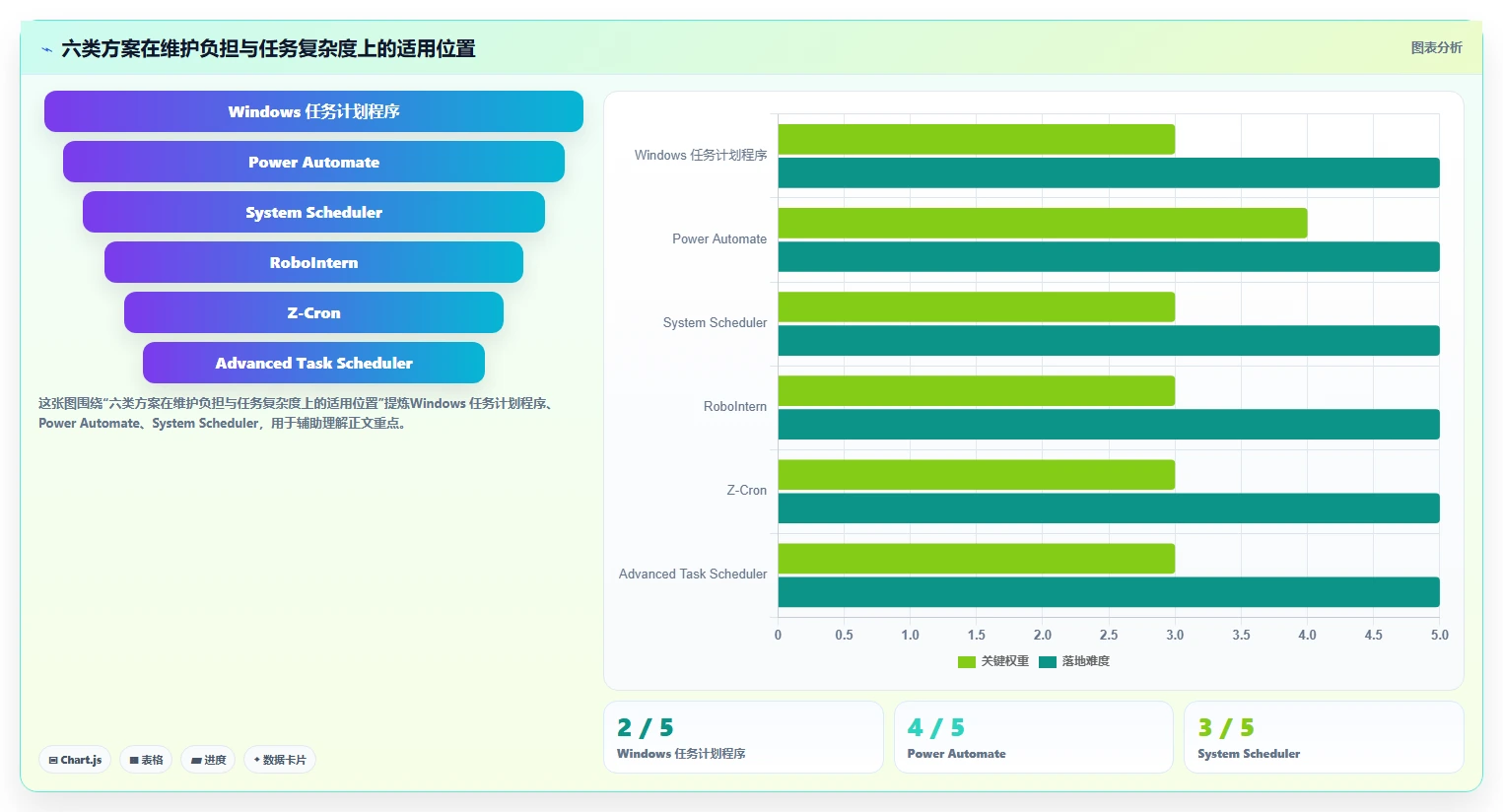
Task: Click the teal bar for Advanced Task Scheduler
Action: (1109, 591)
